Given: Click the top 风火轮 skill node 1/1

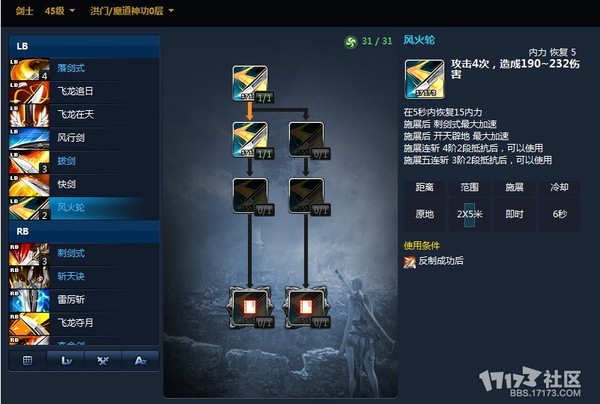Looking at the screenshot, I should point(250,83).
